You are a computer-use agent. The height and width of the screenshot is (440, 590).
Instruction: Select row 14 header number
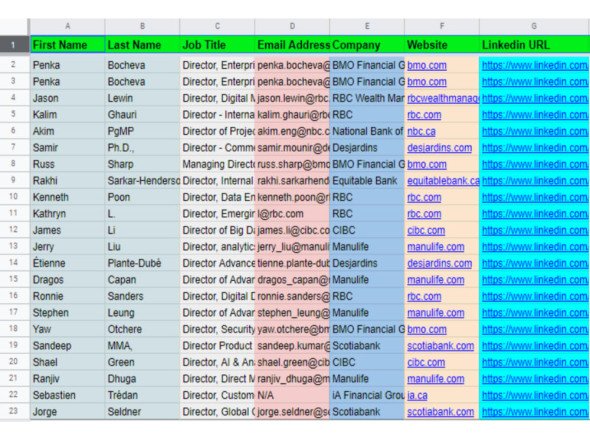(x=14, y=263)
